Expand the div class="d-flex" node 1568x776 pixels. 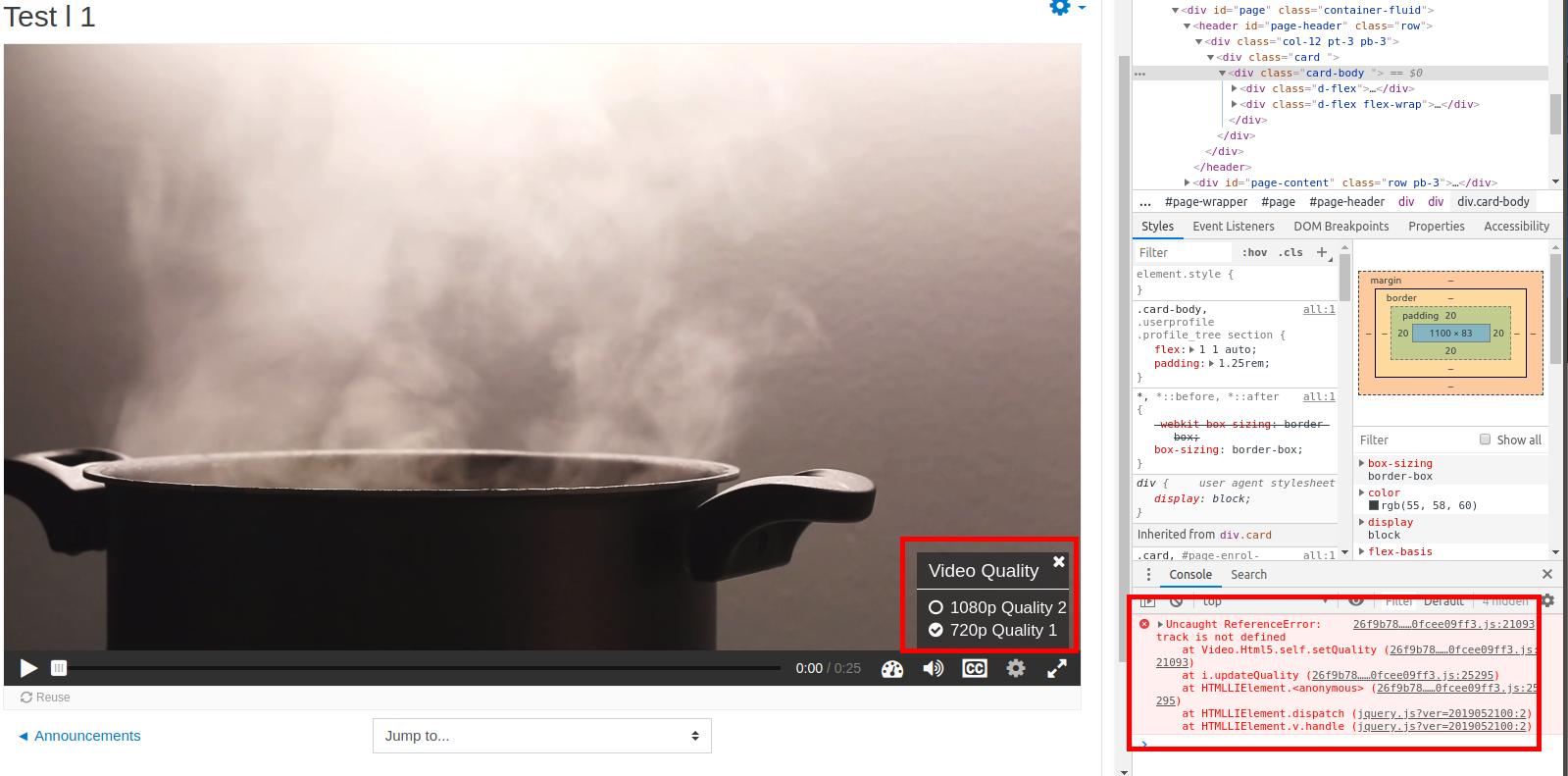point(1235,89)
